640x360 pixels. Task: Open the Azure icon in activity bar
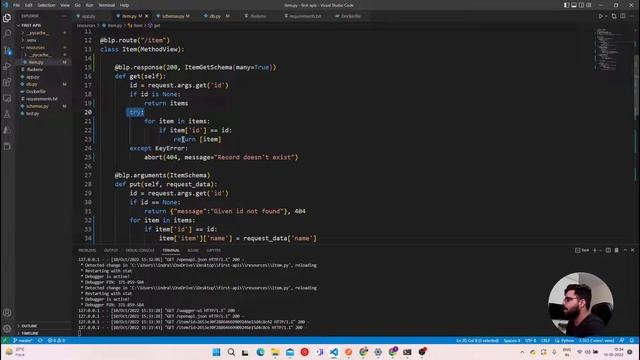click(x=7, y=130)
